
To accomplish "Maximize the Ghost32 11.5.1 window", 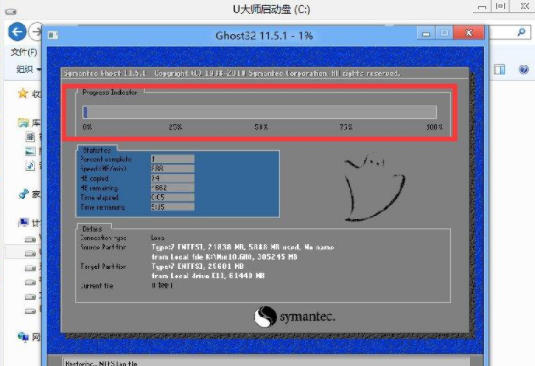I will [x=444, y=33].
